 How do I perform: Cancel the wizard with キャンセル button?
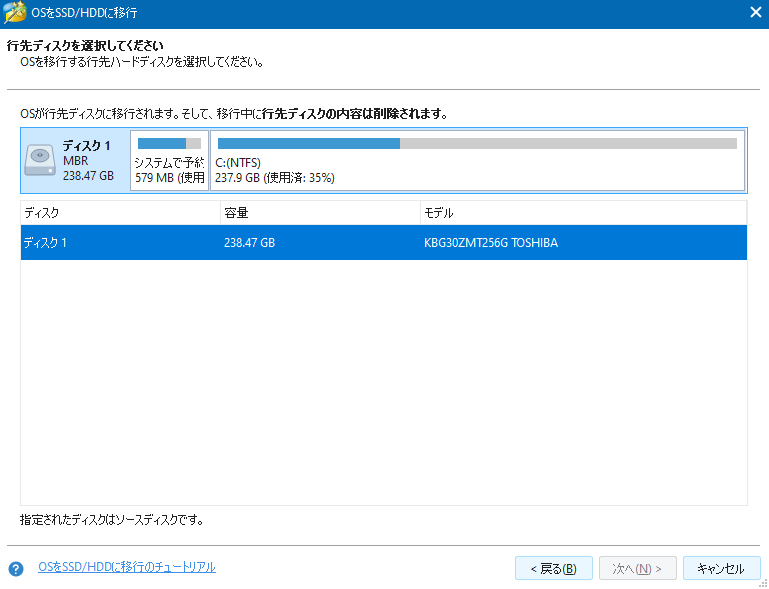721,568
